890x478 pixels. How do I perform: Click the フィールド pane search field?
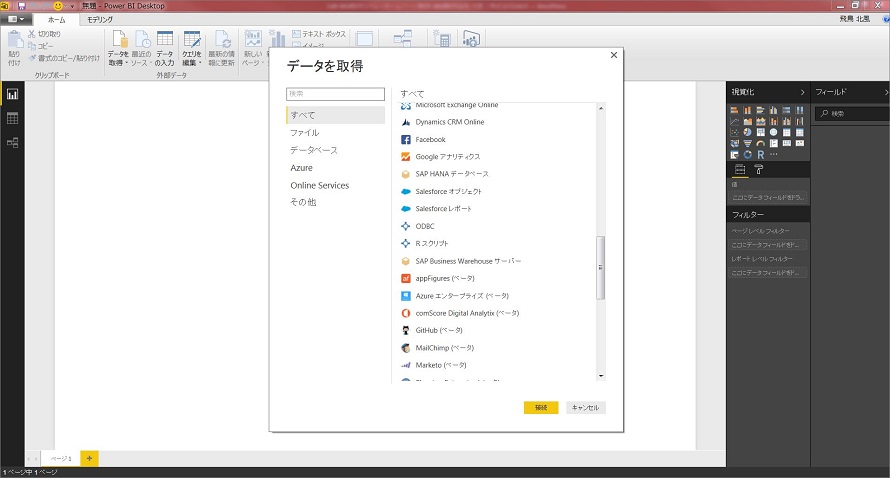coord(853,114)
